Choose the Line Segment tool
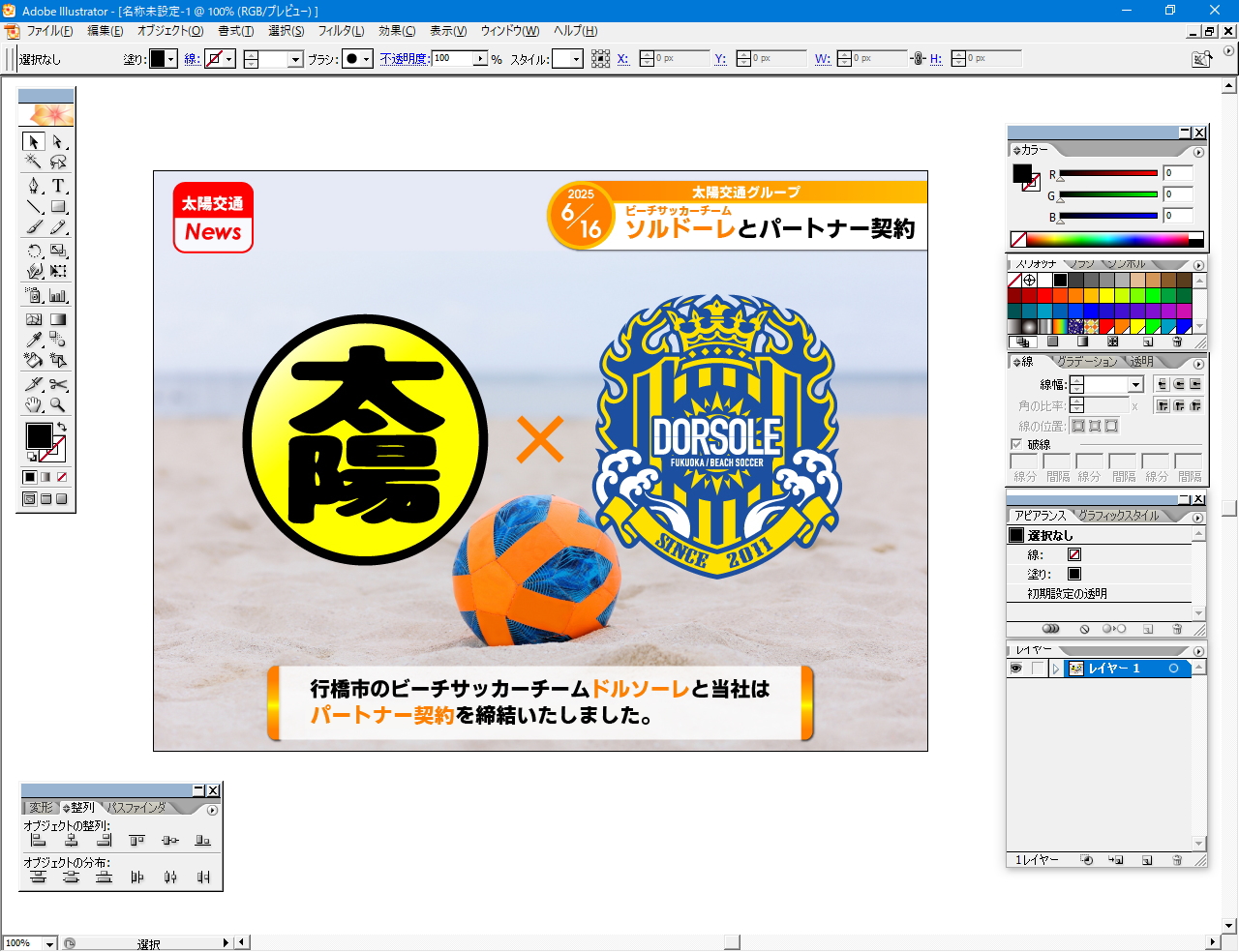 click(34, 206)
